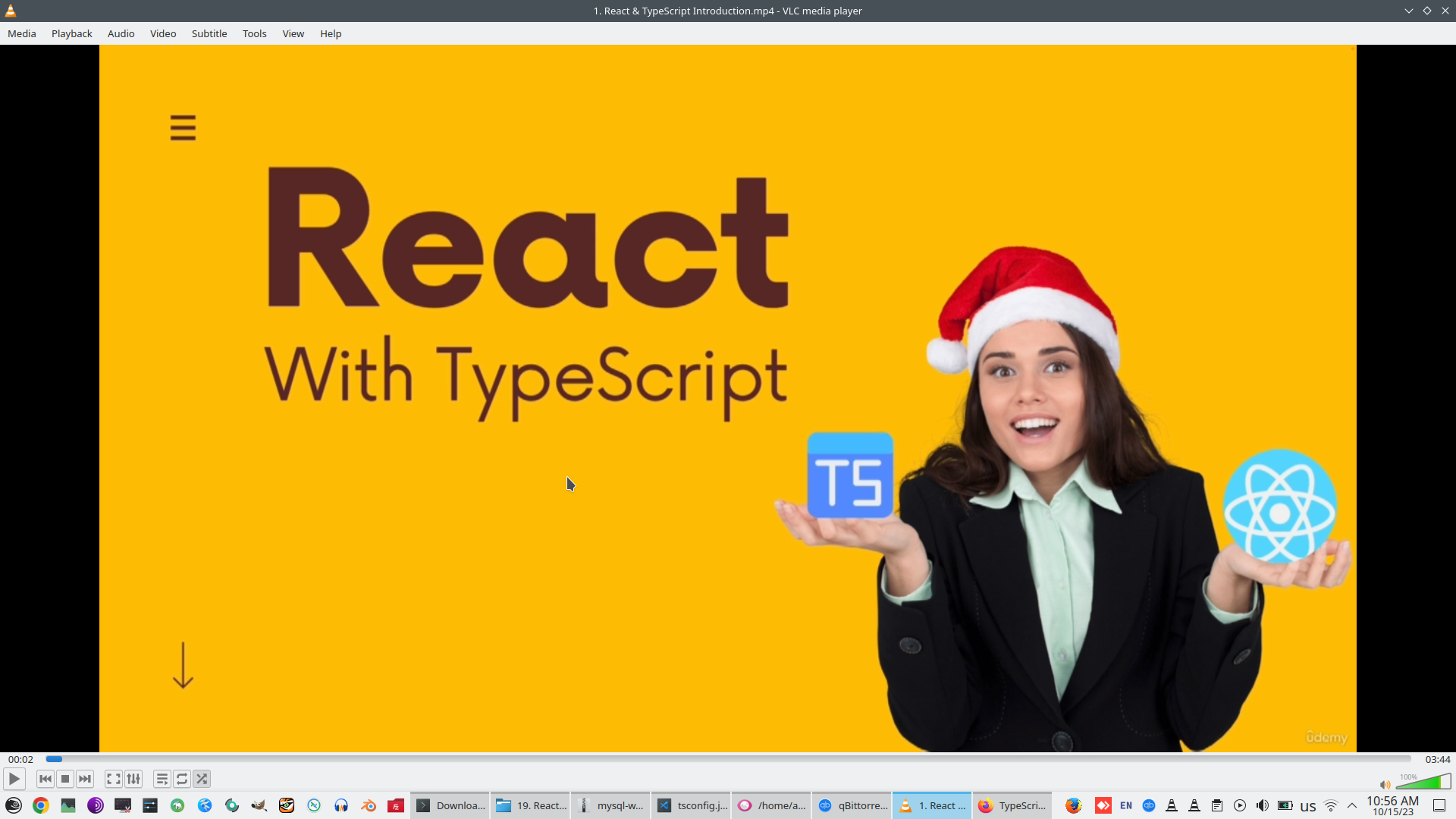Show extended settings and effects
Screen dimensions: 1456x819
click(x=133, y=779)
